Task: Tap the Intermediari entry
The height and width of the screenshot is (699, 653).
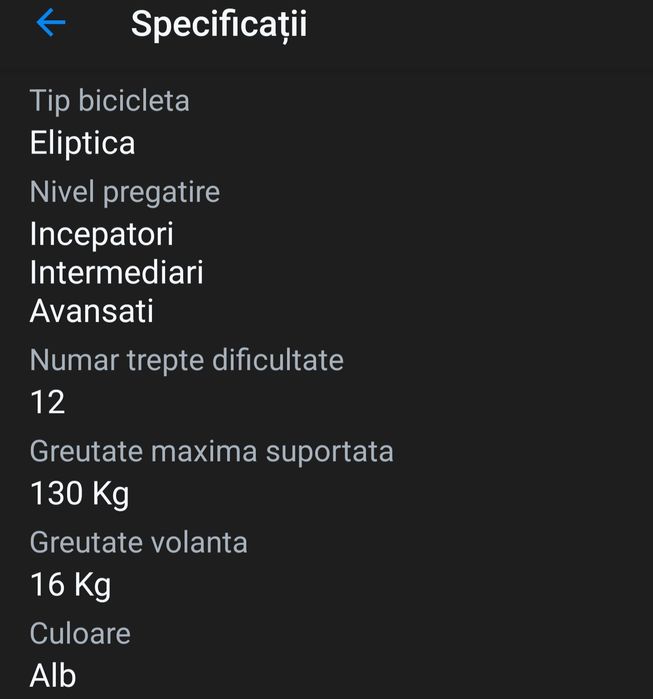Action: click(117, 272)
